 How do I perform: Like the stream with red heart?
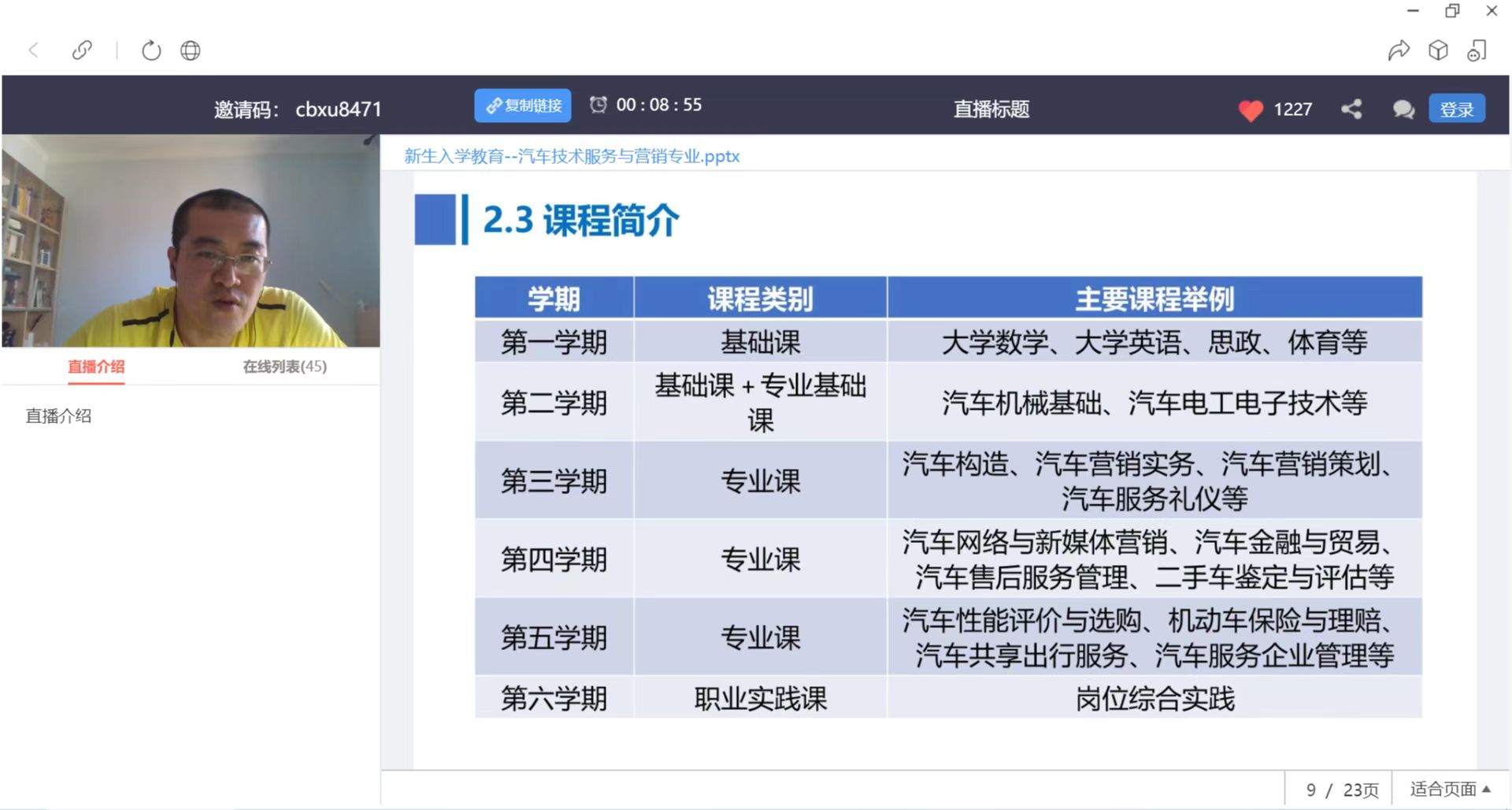coord(1251,110)
